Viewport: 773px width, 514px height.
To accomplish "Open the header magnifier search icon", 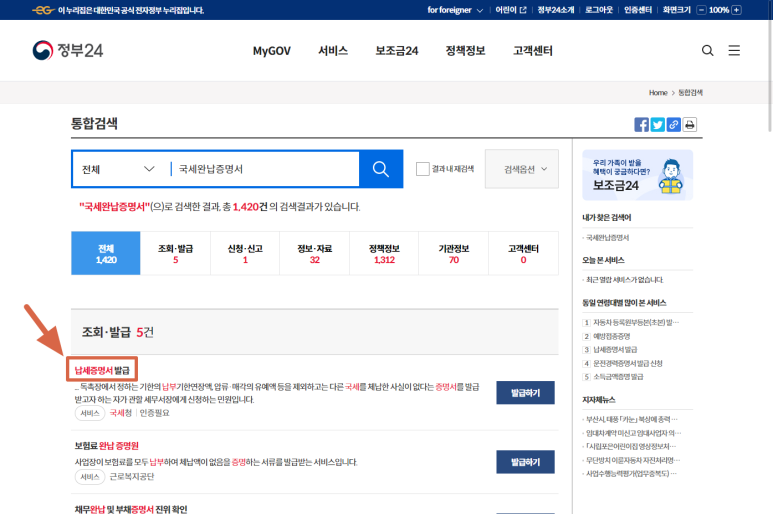I will click(x=707, y=50).
